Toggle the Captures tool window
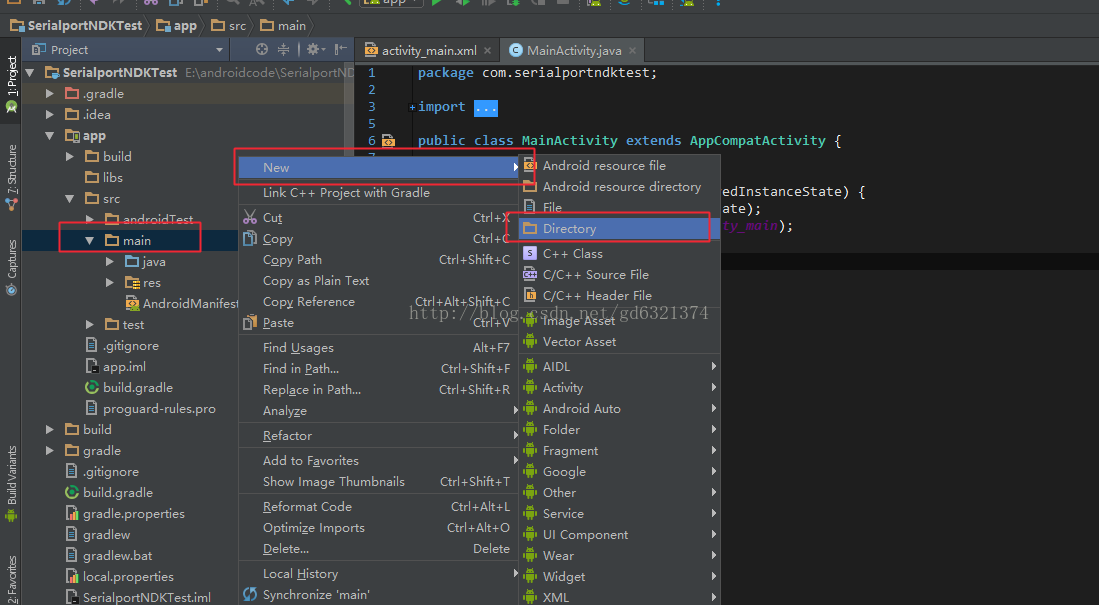This screenshot has width=1099, height=605. pos(11,267)
